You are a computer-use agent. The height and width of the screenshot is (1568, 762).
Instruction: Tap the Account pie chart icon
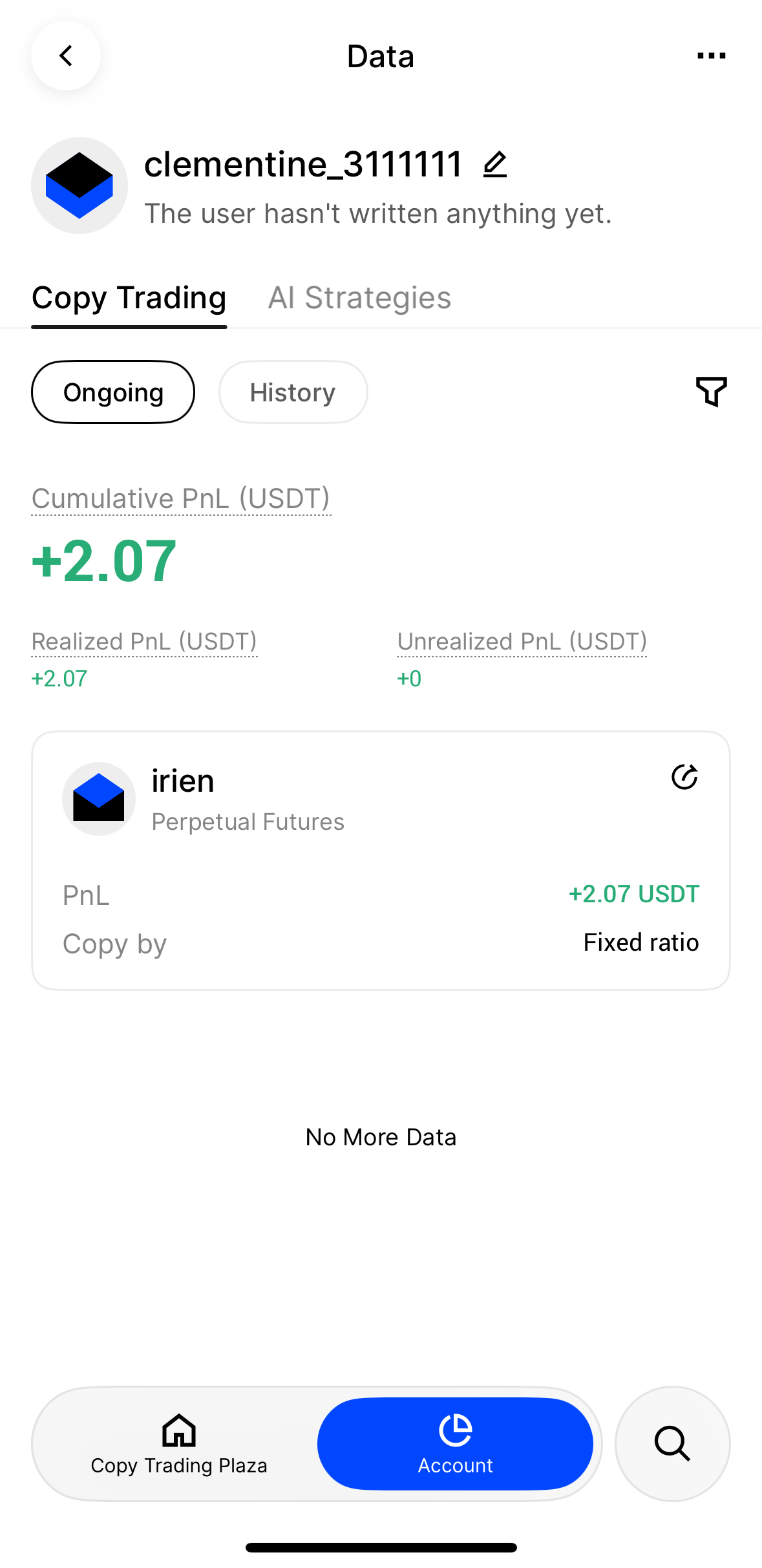(x=456, y=1430)
